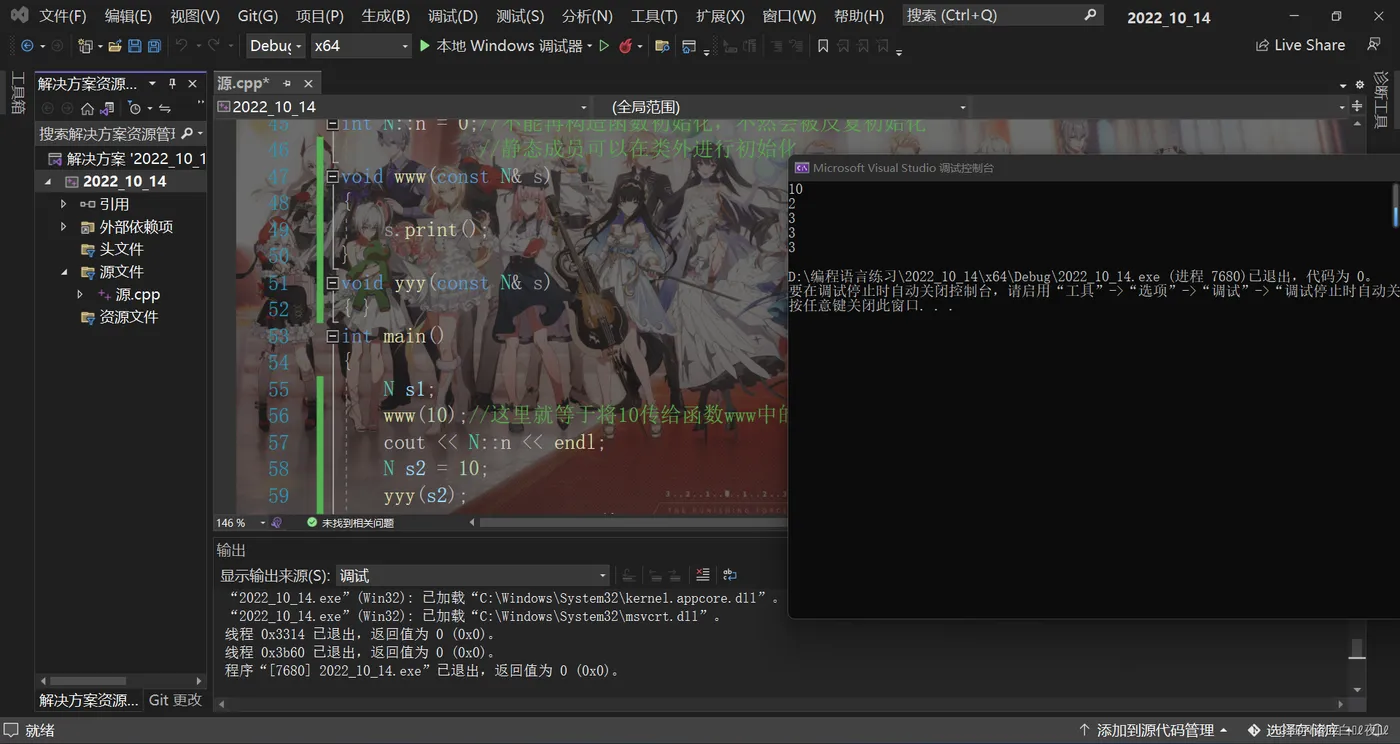Open the 146 % zoom dropdown
This screenshot has width=1400, height=744.
tap(242, 523)
